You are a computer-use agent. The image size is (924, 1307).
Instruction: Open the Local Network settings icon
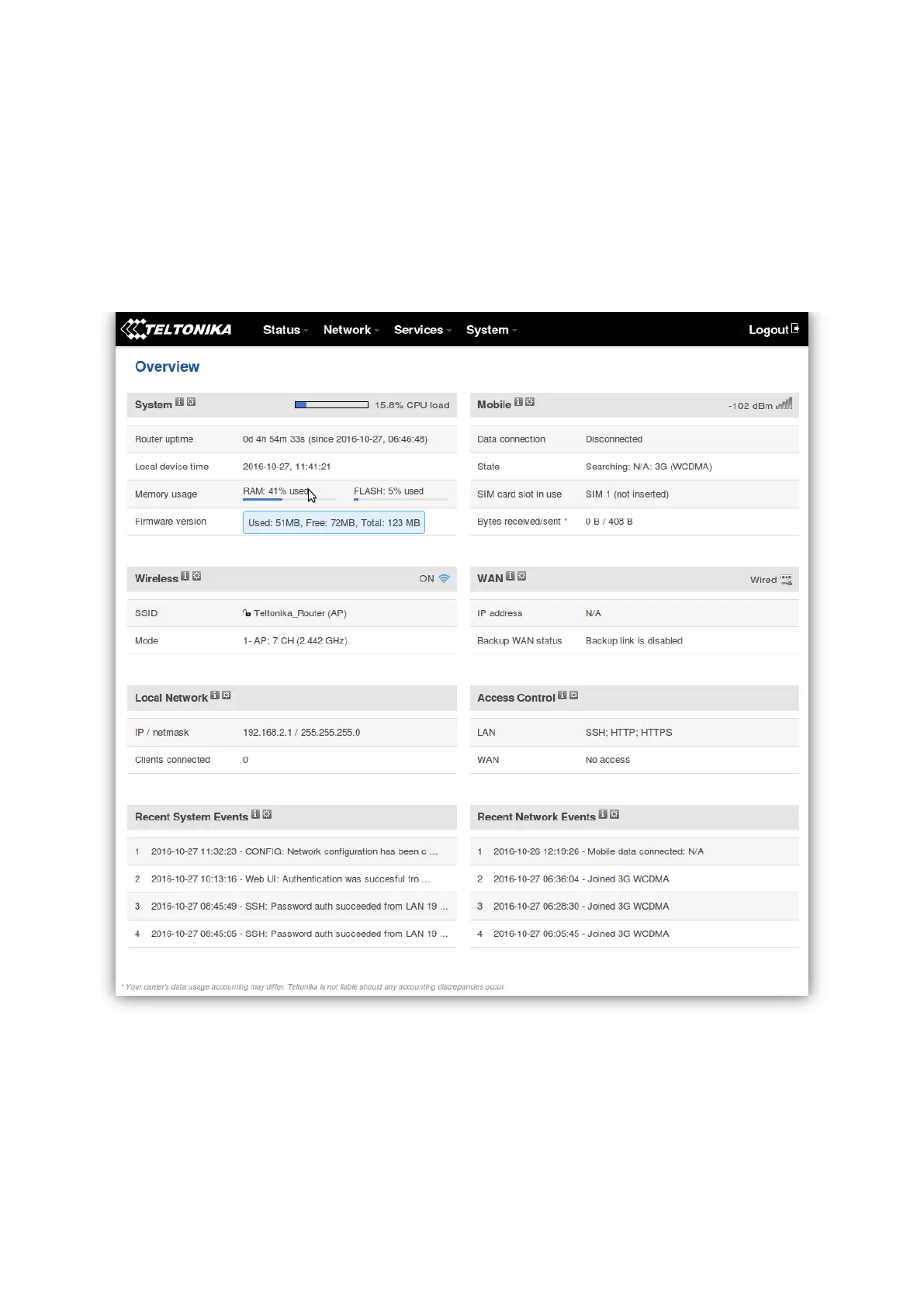point(227,695)
